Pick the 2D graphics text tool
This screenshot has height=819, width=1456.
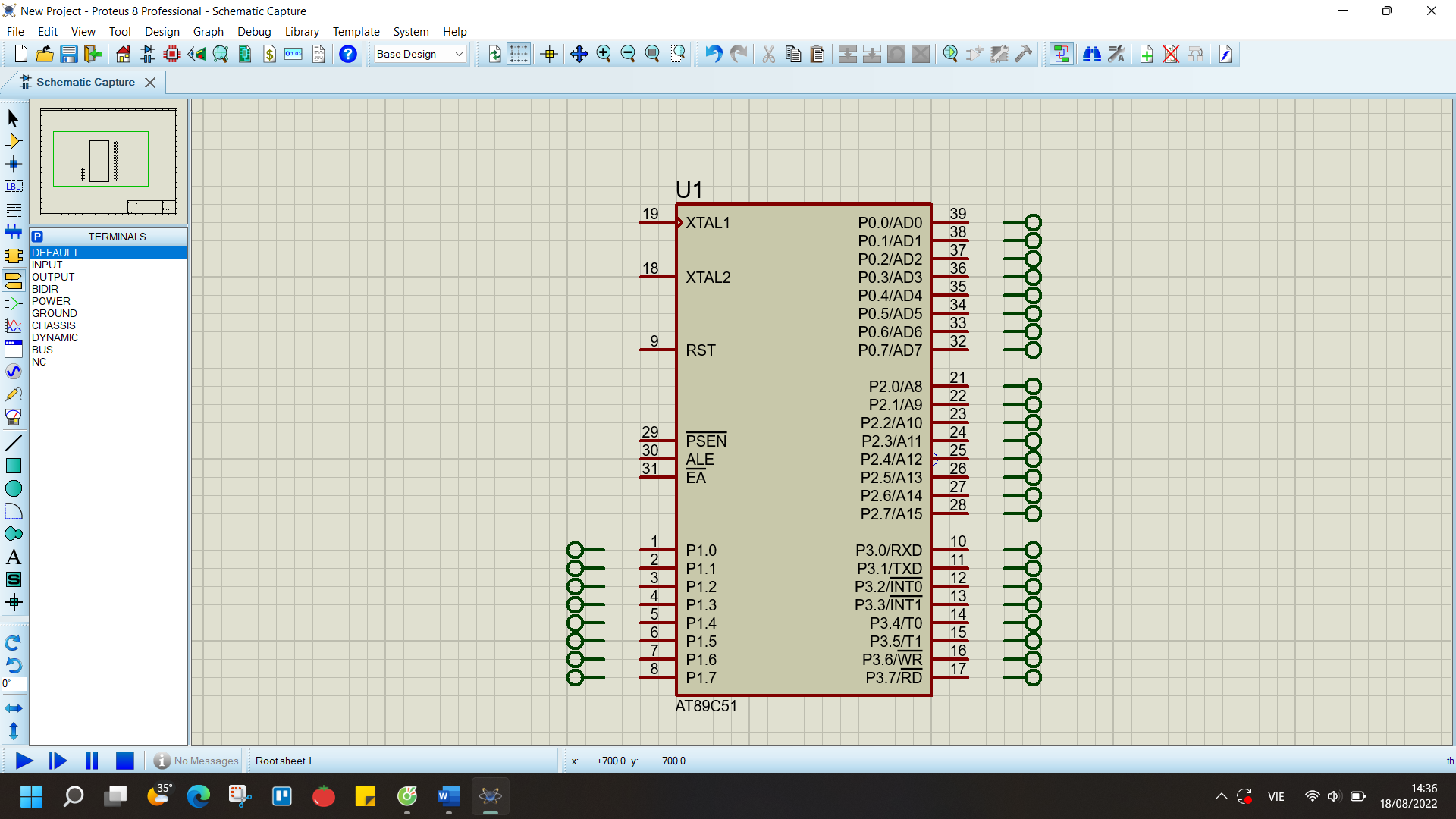point(13,557)
